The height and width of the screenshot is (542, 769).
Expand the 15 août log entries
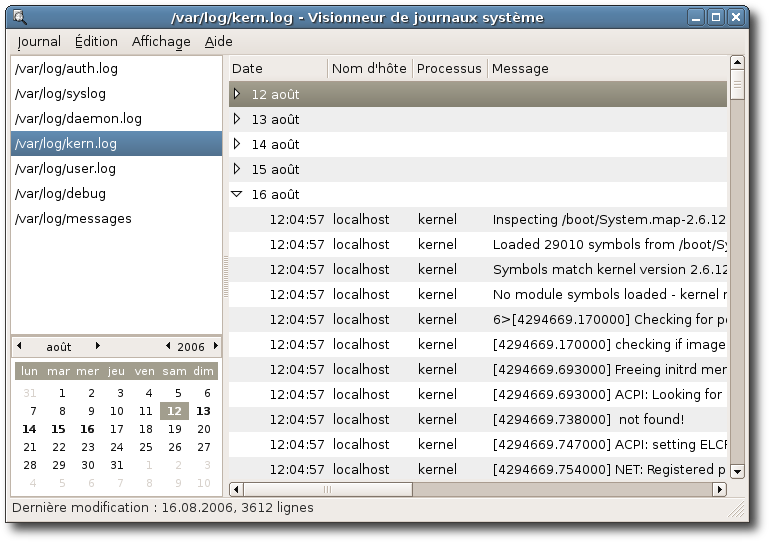tap(237, 169)
